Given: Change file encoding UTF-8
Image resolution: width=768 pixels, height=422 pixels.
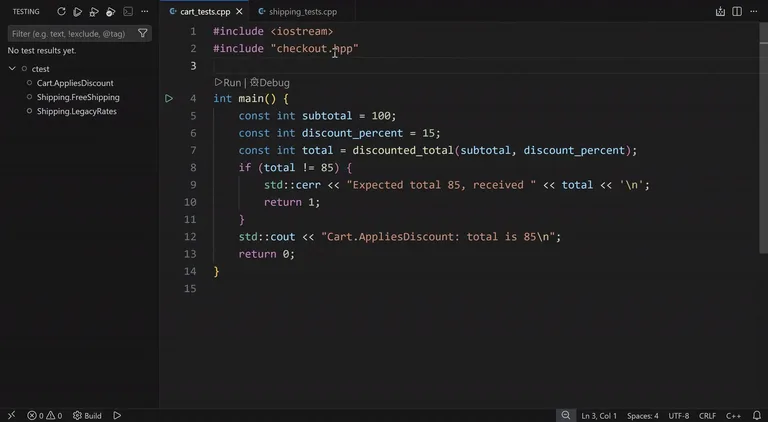Looking at the screenshot, I should (x=678, y=416).
